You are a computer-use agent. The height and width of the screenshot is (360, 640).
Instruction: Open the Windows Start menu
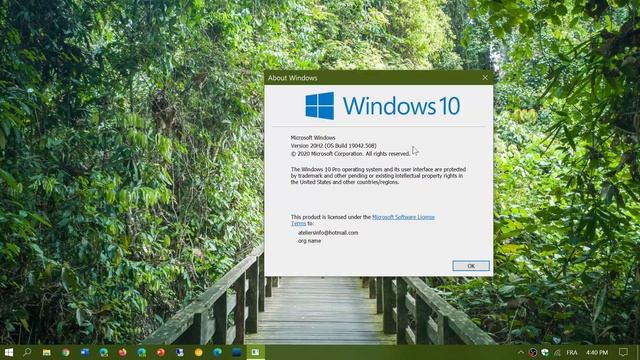coord(9,352)
